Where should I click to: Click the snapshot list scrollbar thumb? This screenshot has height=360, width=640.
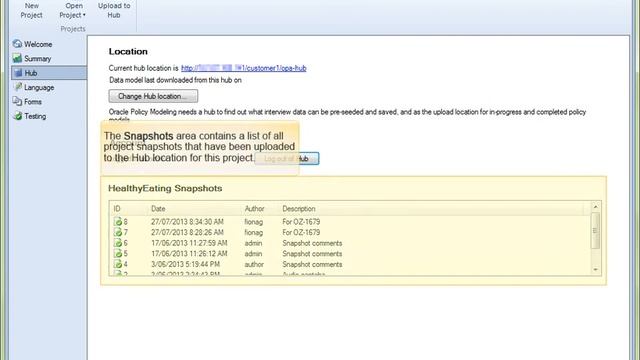coord(595,231)
